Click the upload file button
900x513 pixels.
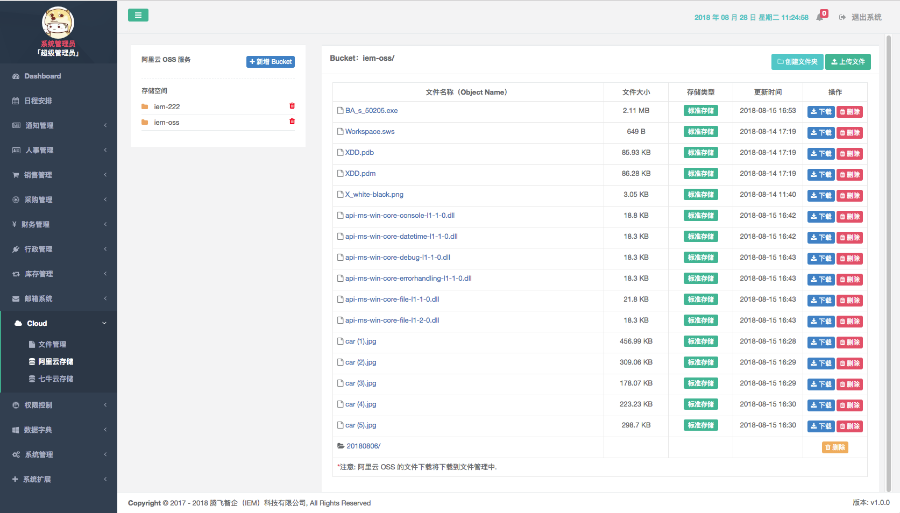849,62
